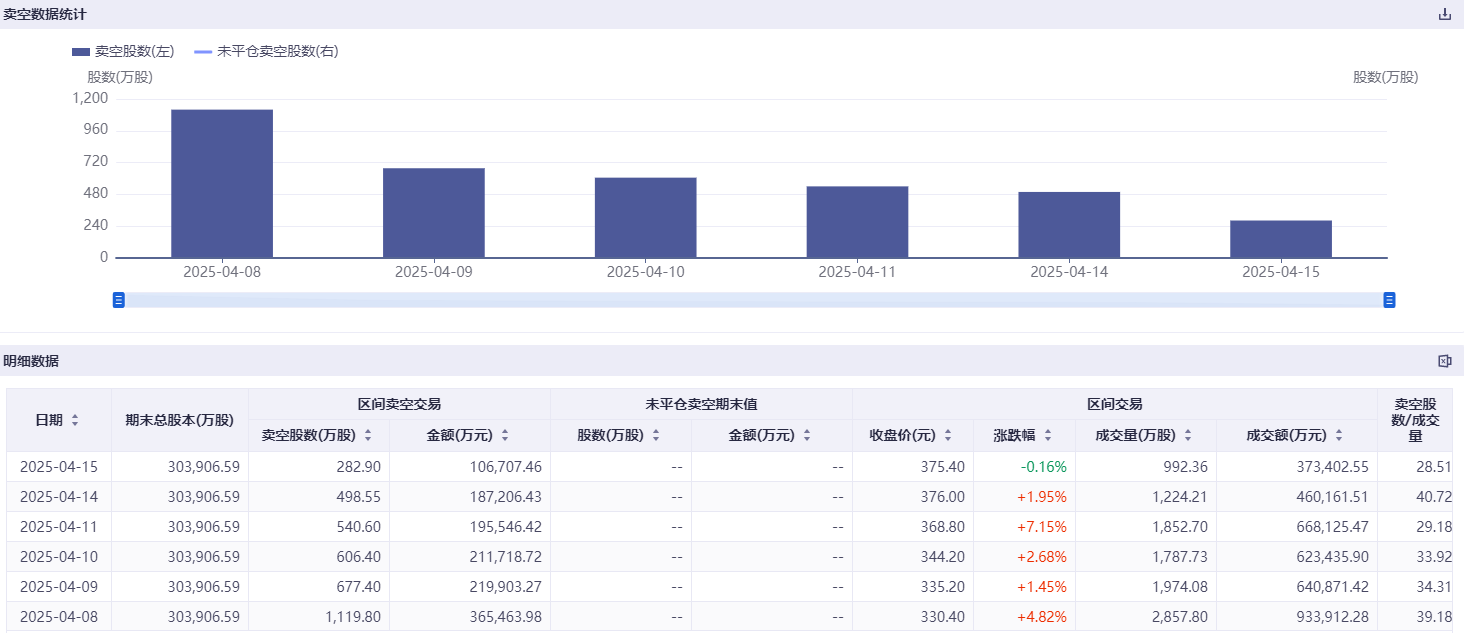1464x633 pixels.
Task: Sort table by 日期 column
Action: coord(75,421)
